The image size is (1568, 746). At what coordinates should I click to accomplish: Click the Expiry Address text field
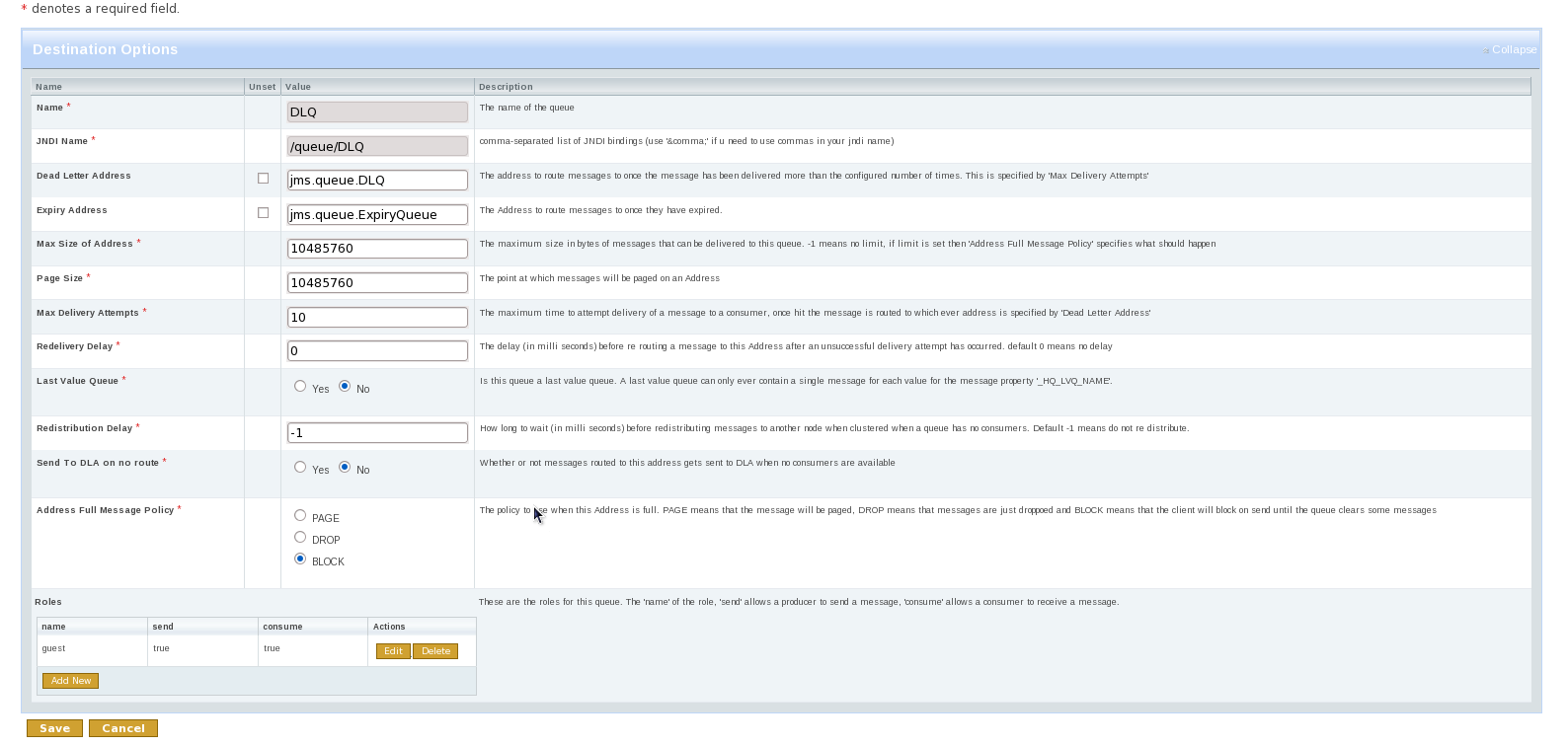(377, 215)
